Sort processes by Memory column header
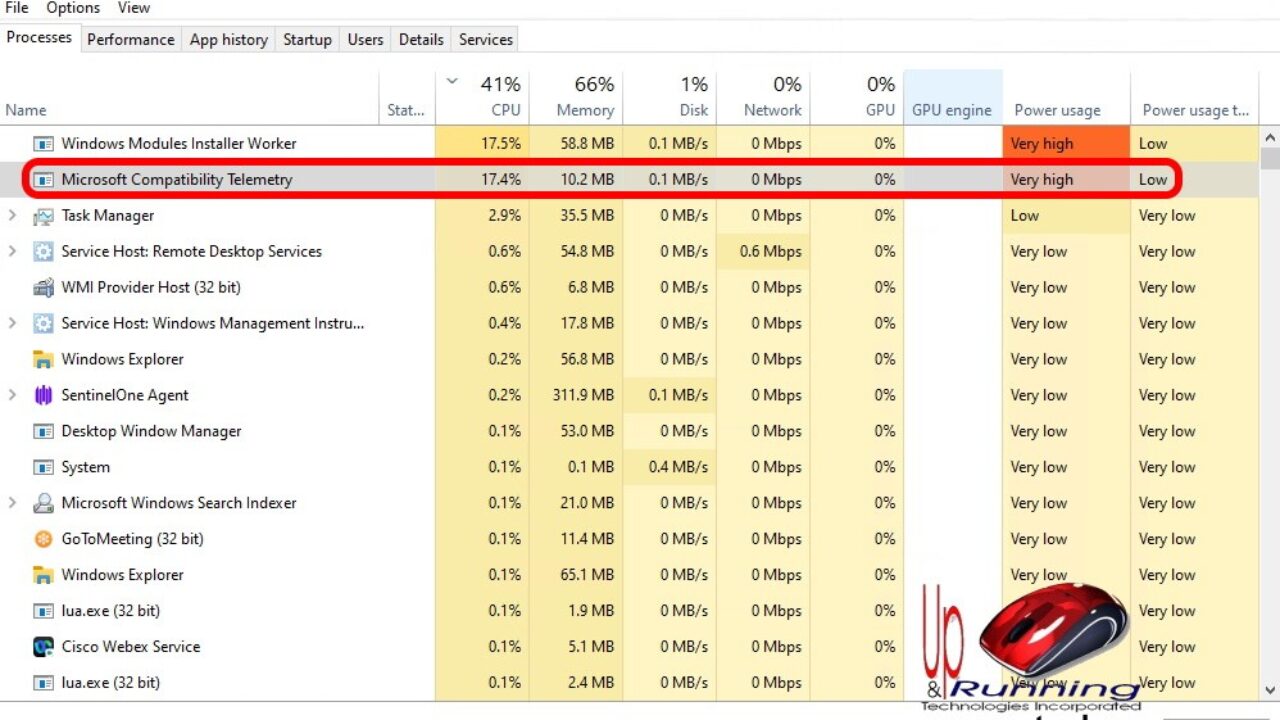1280x720 pixels. click(585, 98)
